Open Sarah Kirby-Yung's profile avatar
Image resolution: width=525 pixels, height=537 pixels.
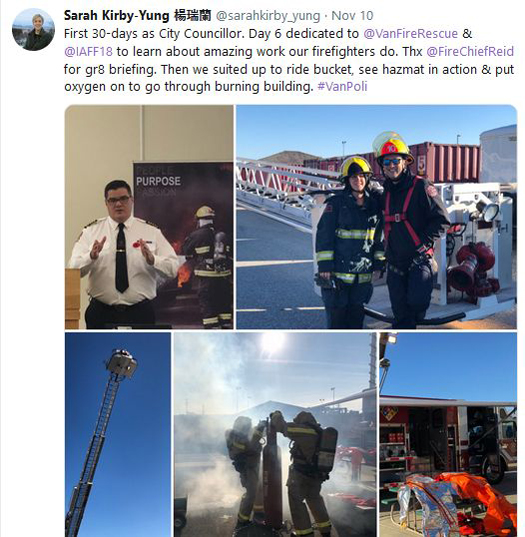33,30
